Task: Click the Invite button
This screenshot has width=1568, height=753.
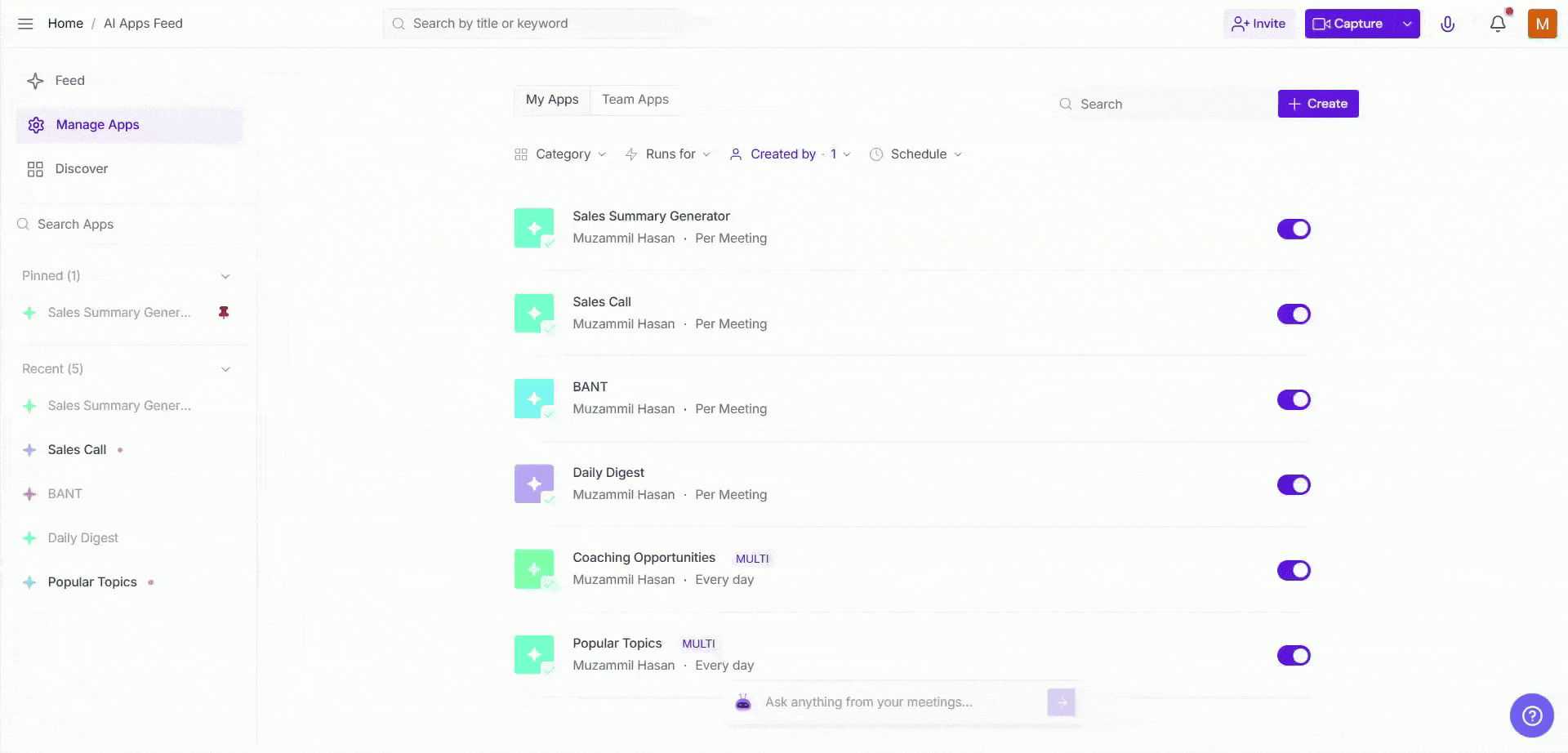Action: (x=1258, y=24)
